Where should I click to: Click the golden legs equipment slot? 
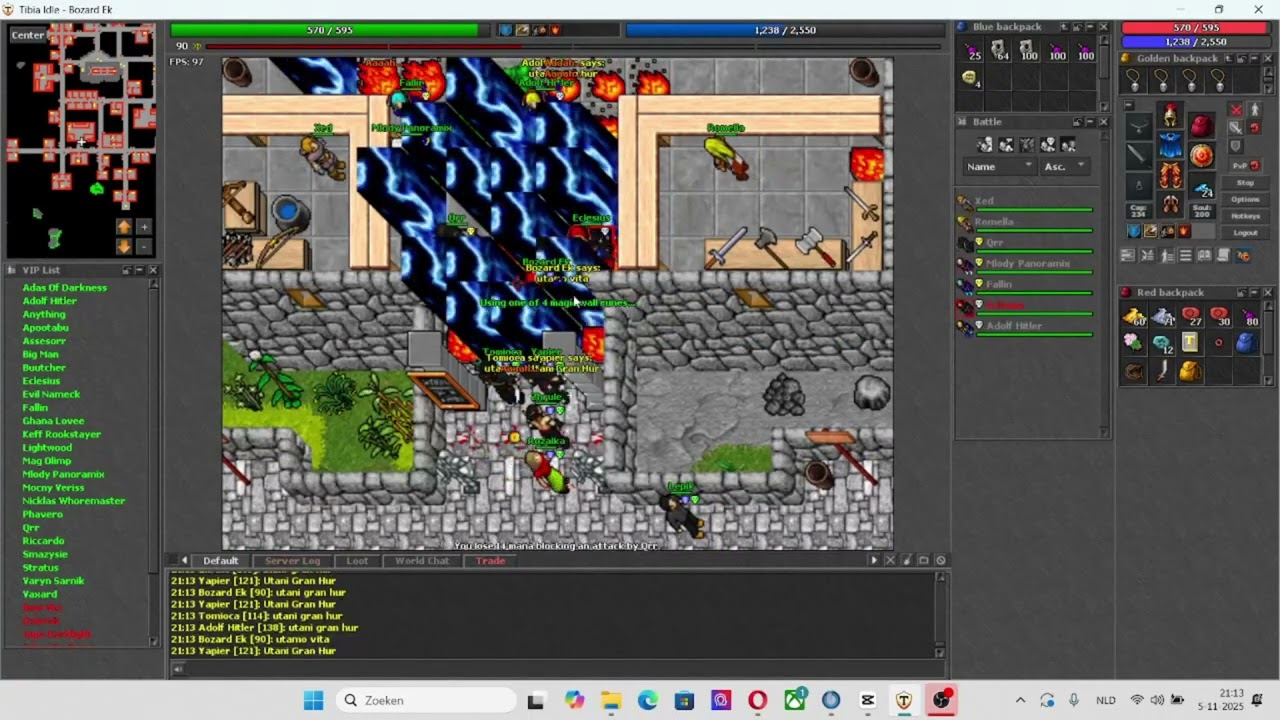1170,175
